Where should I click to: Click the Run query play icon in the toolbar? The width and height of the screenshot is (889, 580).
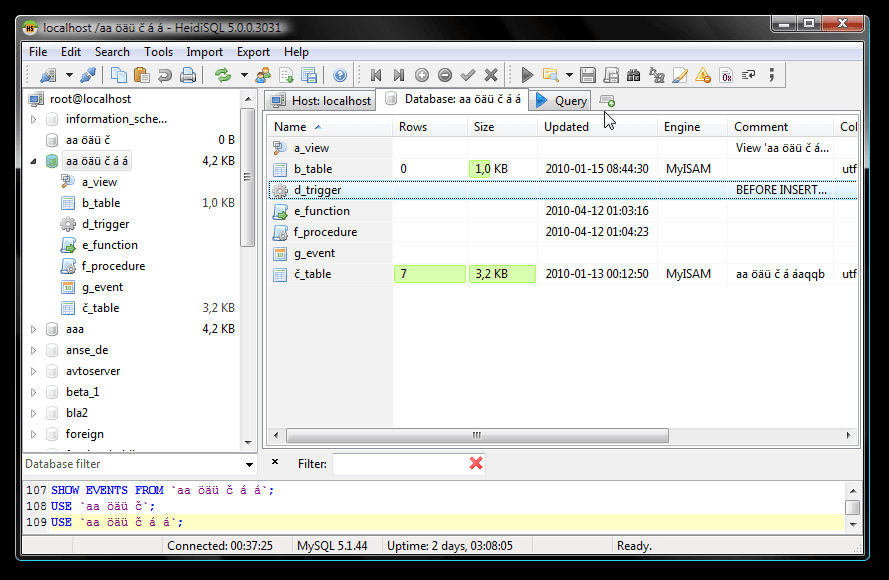click(x=527, y=75)
